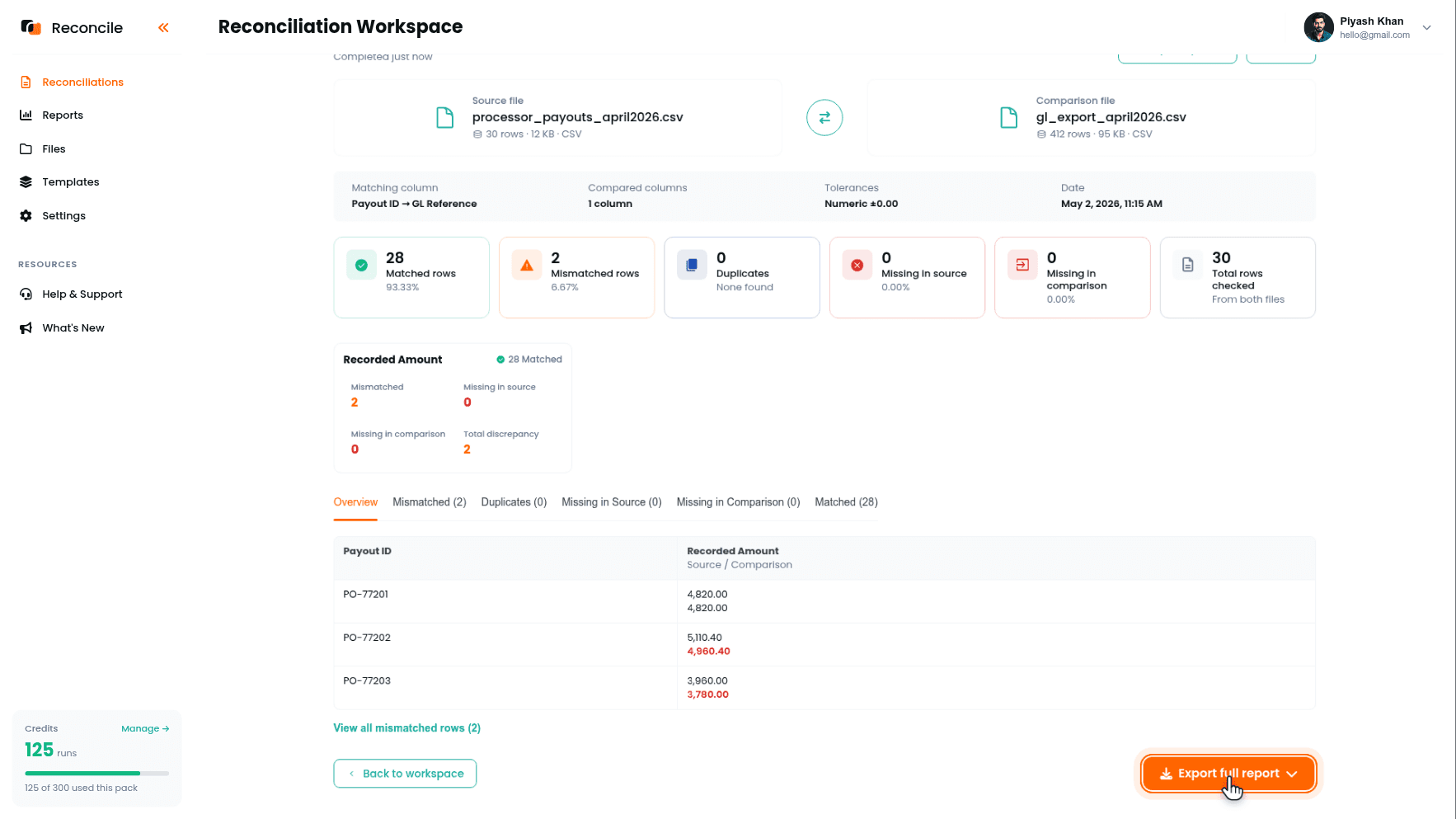Switch to the Mismatched (2) tab
This screenshot has width=1456, height=819.
[x=430, y=502]
